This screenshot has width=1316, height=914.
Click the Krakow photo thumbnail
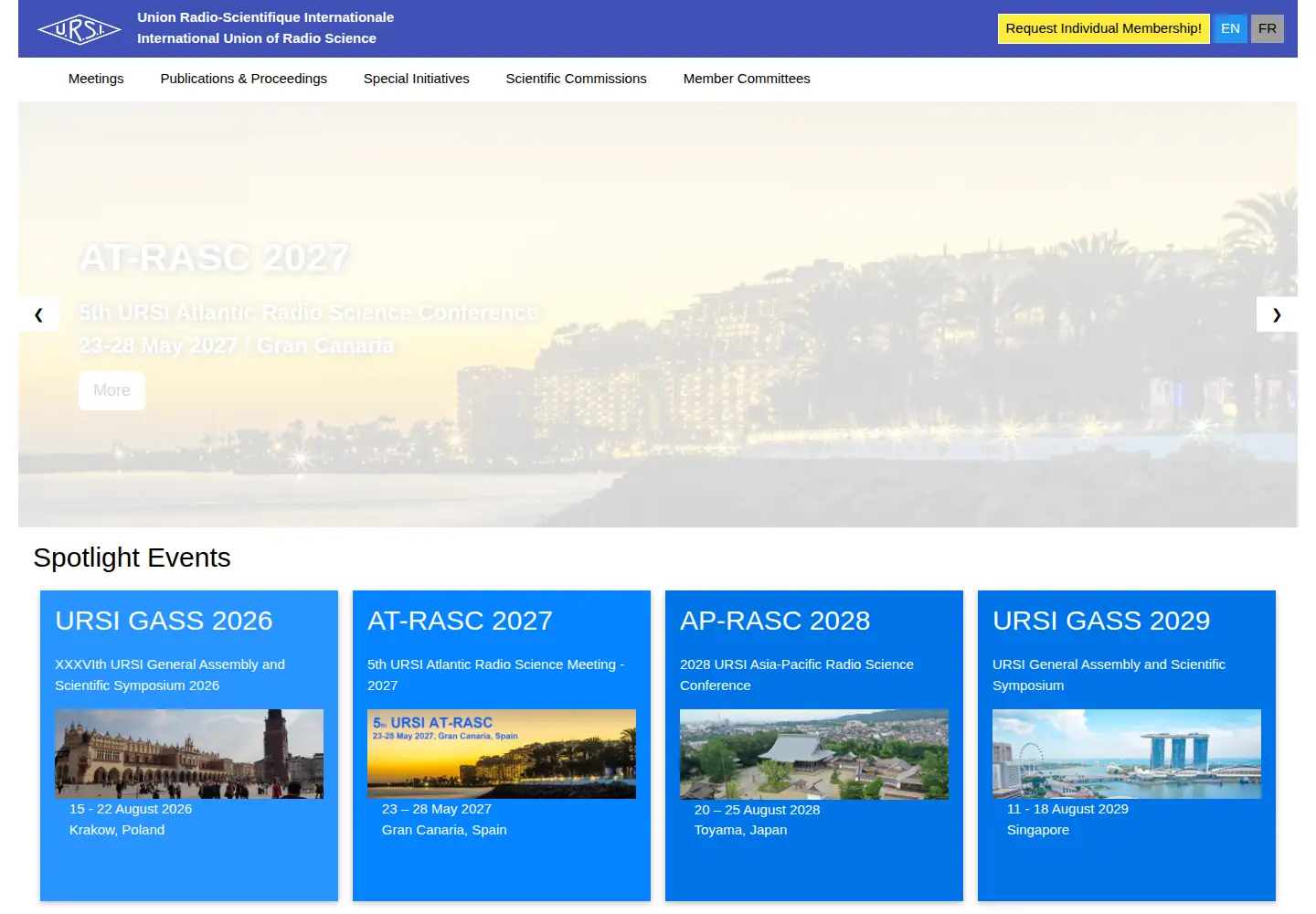[x=189, y=754]
